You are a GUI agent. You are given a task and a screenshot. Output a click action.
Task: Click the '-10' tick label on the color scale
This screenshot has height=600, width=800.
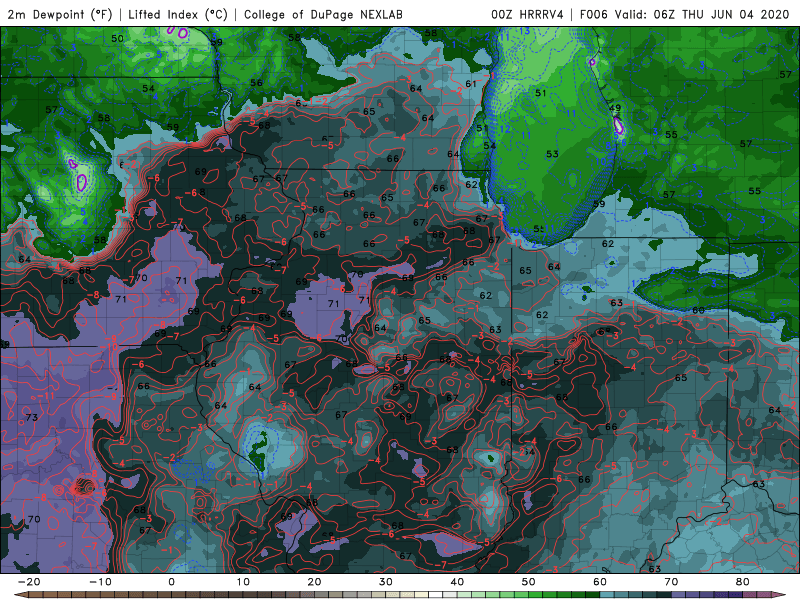[x=100, y=582]
